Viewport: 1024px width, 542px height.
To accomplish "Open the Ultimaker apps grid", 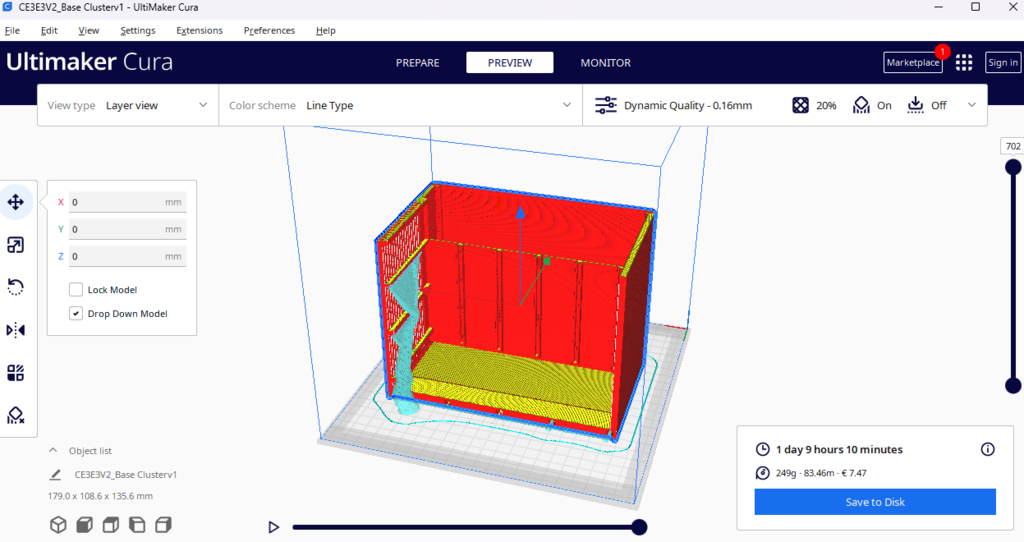I will 964,62.
